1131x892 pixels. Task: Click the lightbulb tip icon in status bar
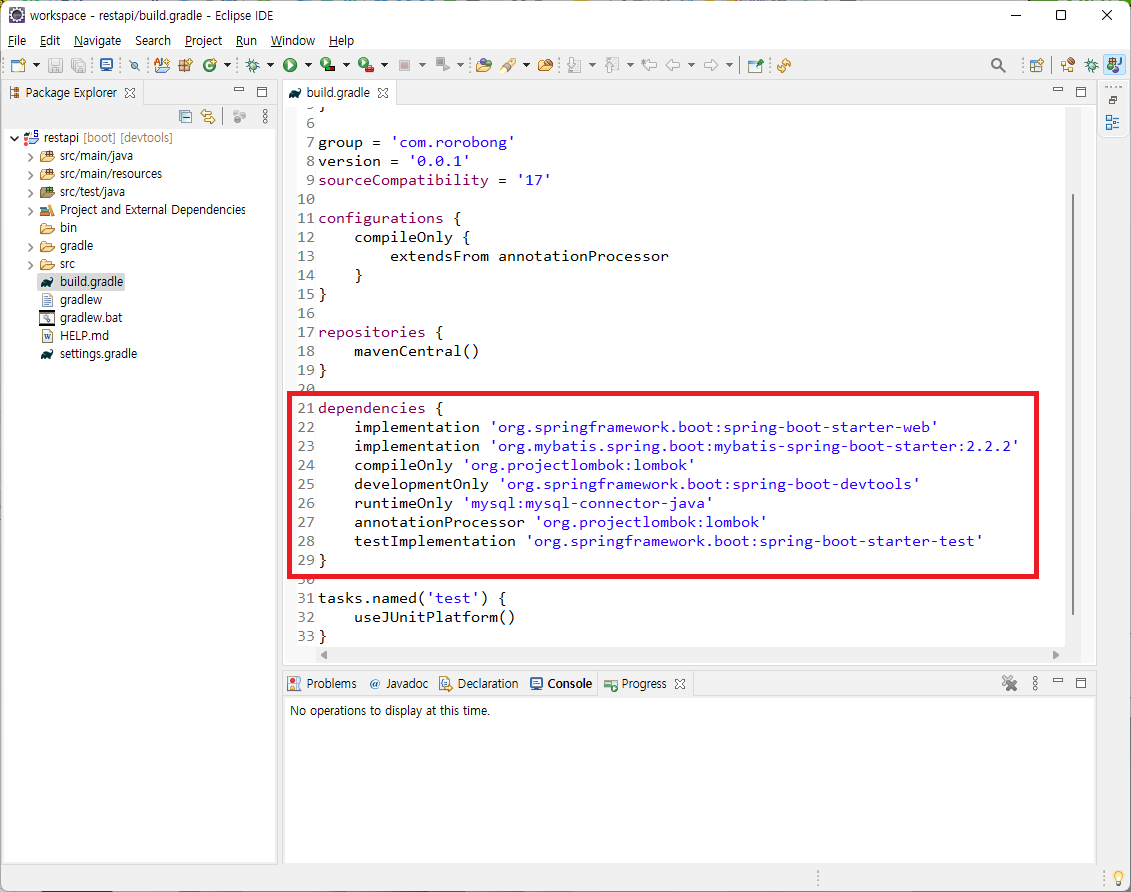[1118, 878]
